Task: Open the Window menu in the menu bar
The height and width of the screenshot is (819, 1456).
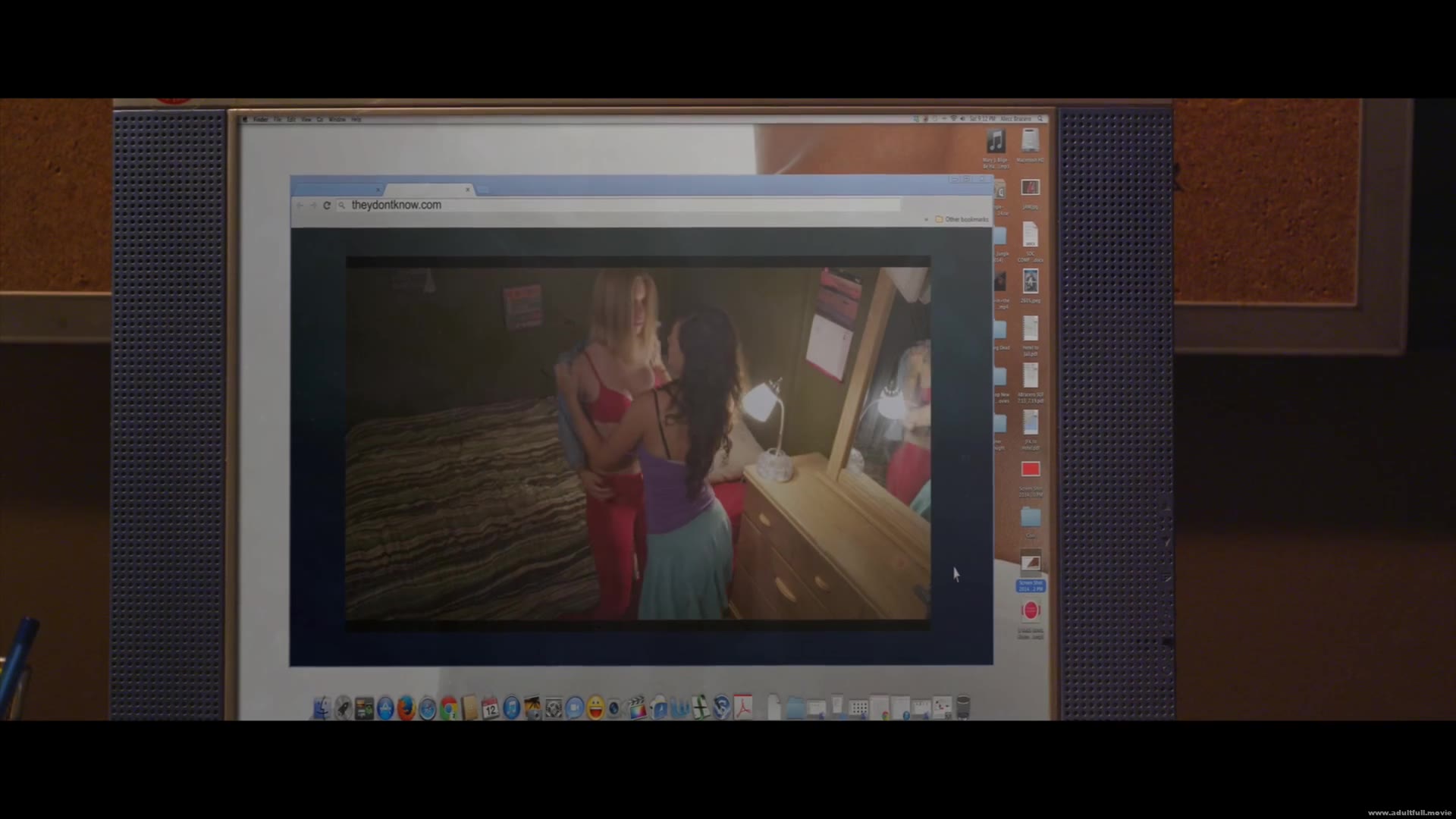Action: 337,120
